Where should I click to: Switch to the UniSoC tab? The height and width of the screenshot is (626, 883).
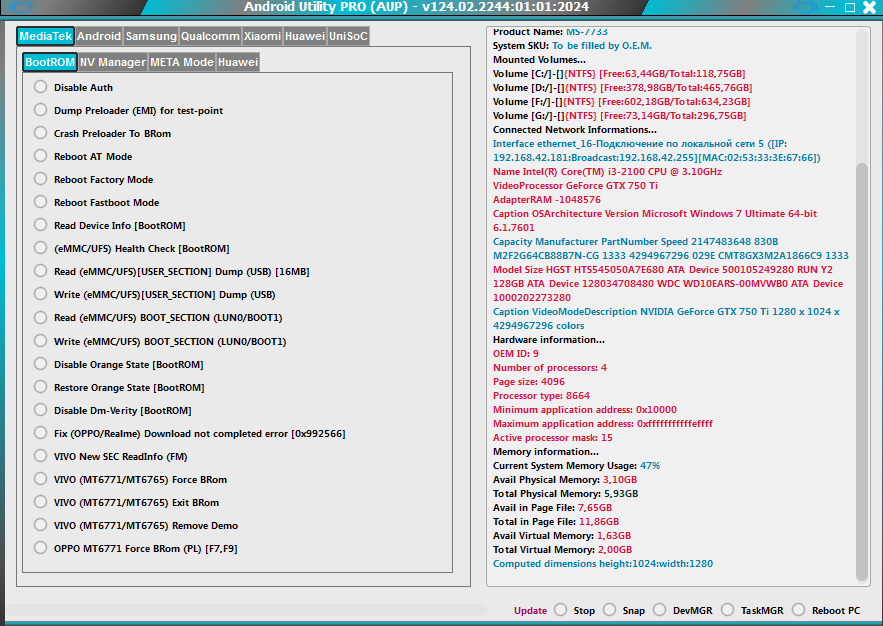(348, 36)
